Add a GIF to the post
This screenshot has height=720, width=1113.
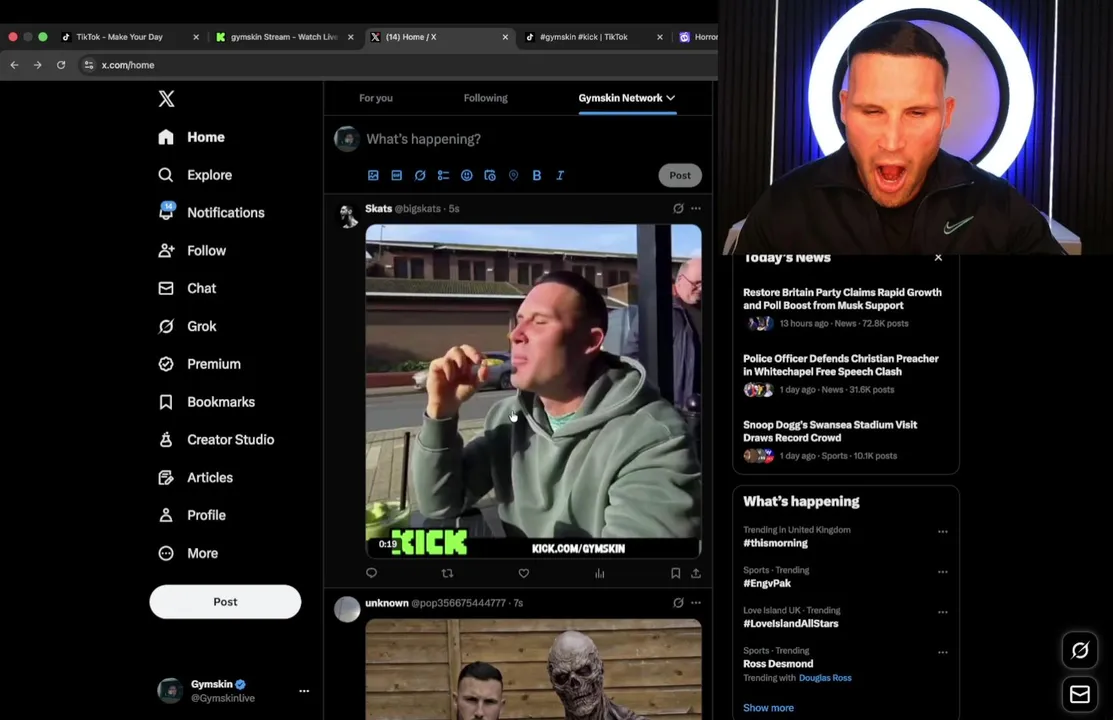(x=397, y=175)
